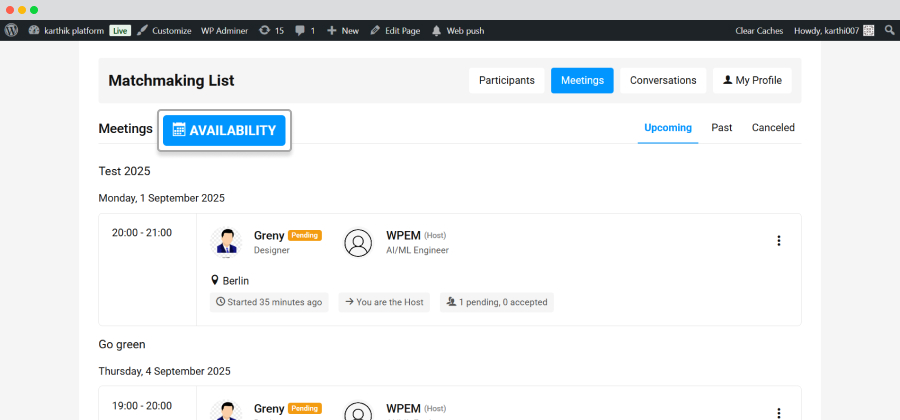Open Conversations section
Image resolution: width=900 pixels, height=420 pixels.
coord(663,80)
